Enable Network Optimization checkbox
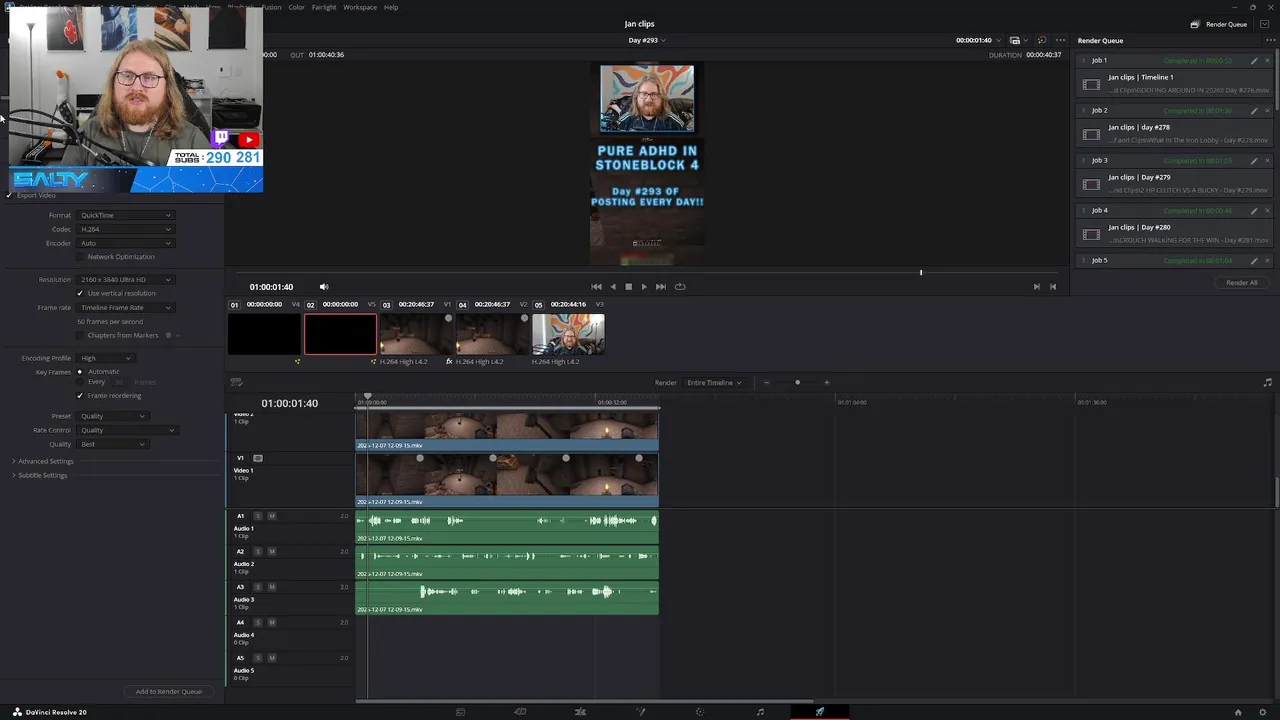Screen dimensions: 1280x720 coord(80,257)
